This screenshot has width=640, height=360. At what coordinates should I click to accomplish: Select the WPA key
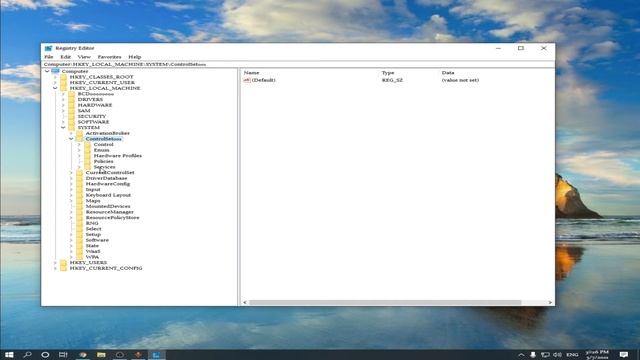(x=92, y=257)
